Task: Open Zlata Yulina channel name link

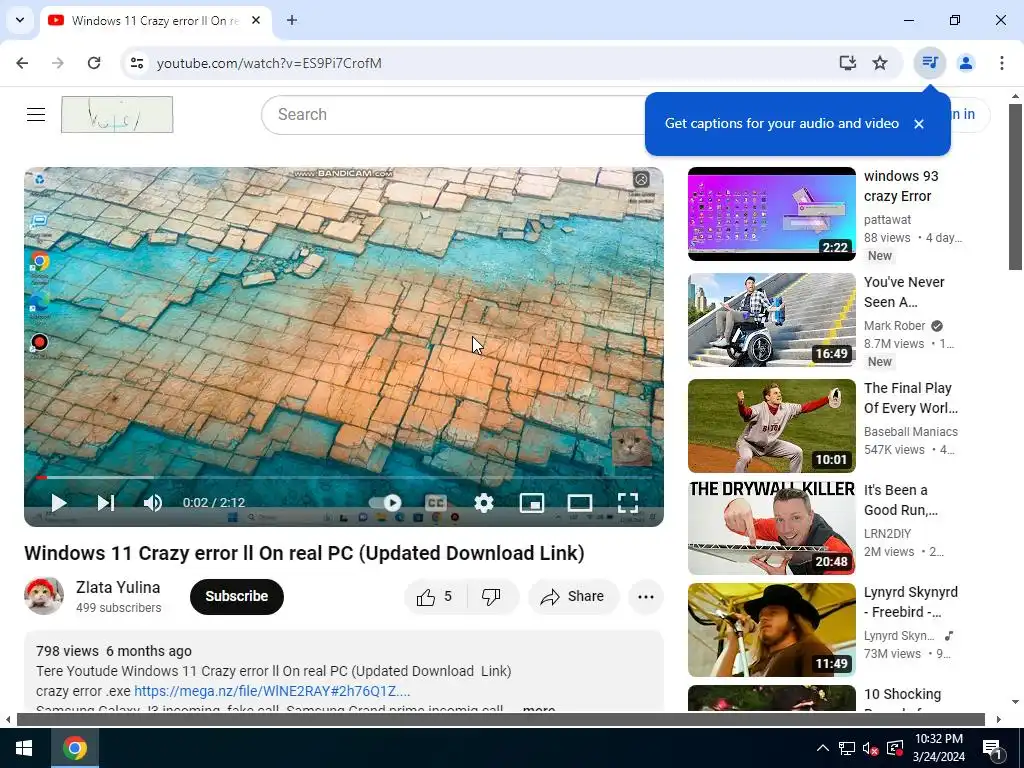Action: (118, 587)
